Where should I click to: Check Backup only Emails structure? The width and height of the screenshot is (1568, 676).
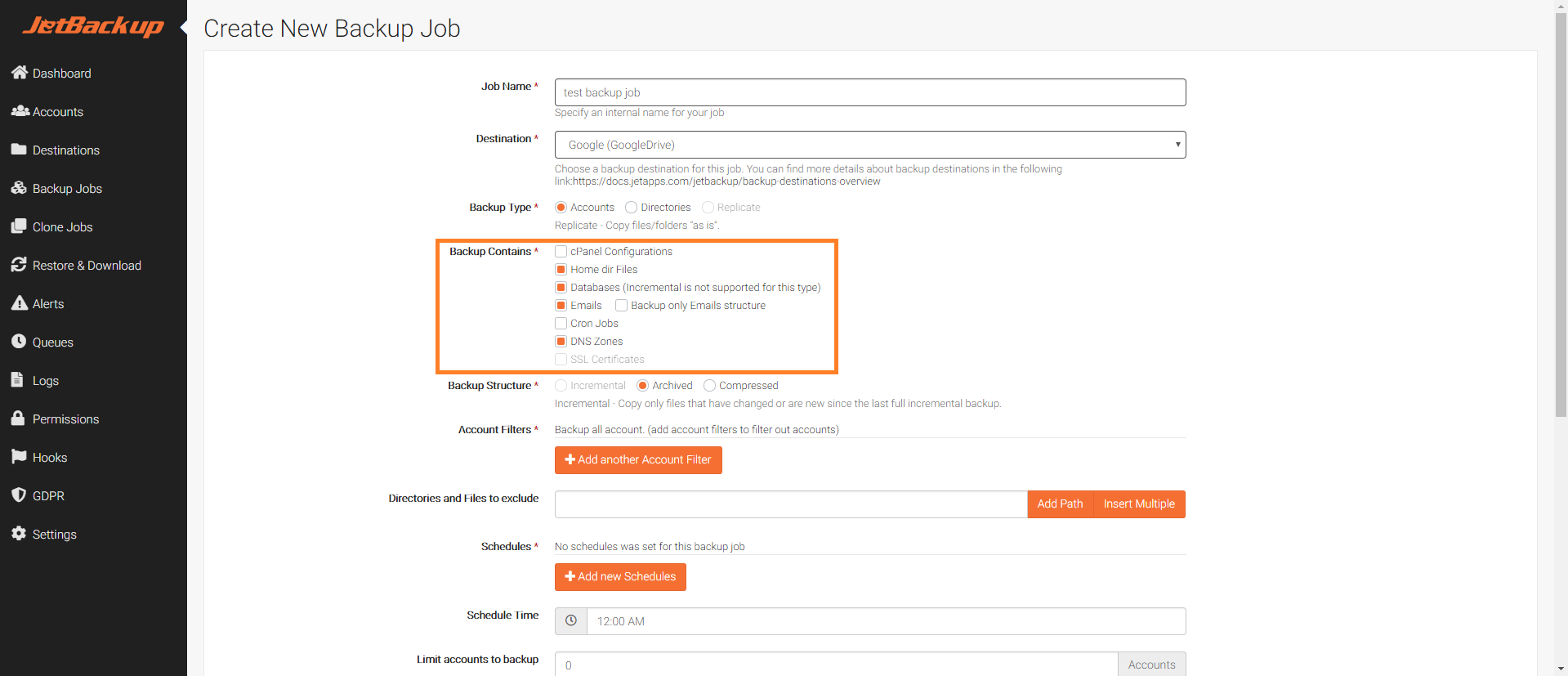[x=621, y=306]
